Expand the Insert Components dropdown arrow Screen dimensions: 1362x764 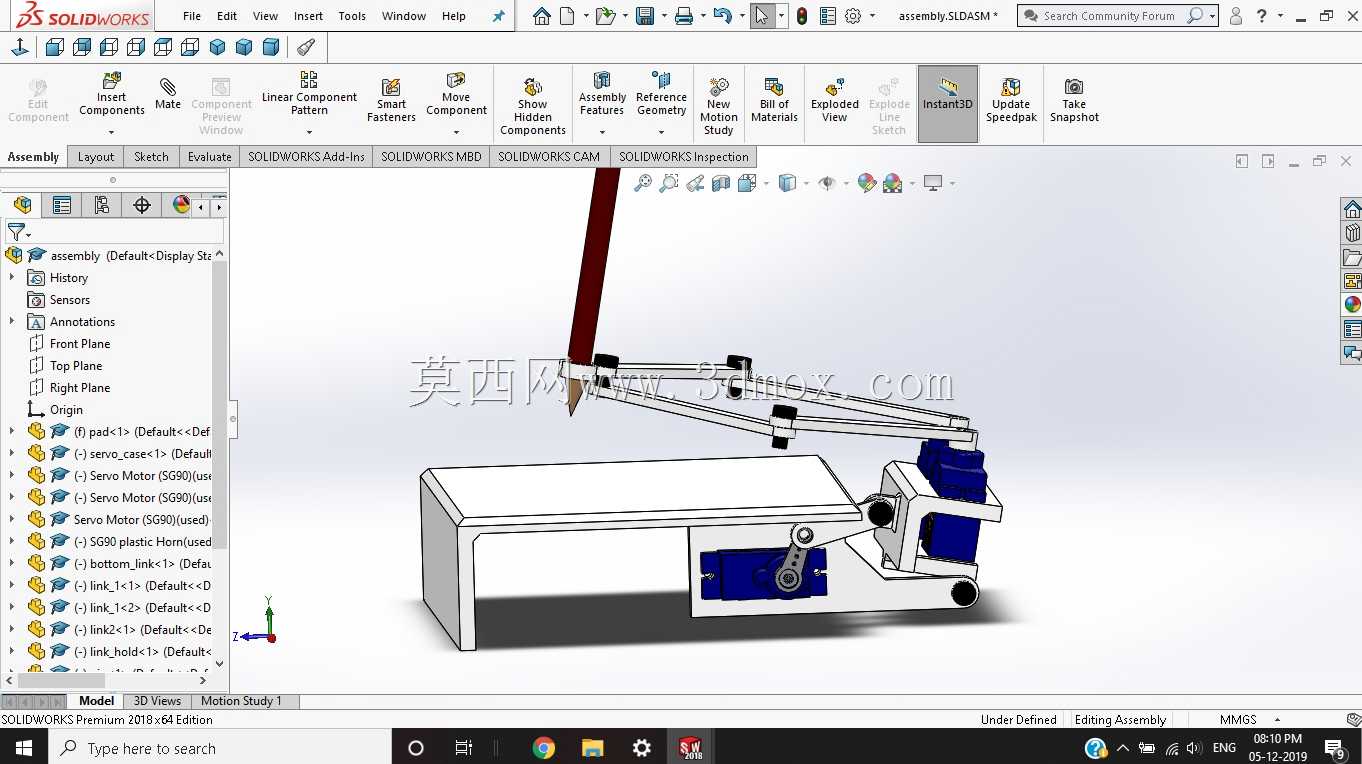coord(112,132)
